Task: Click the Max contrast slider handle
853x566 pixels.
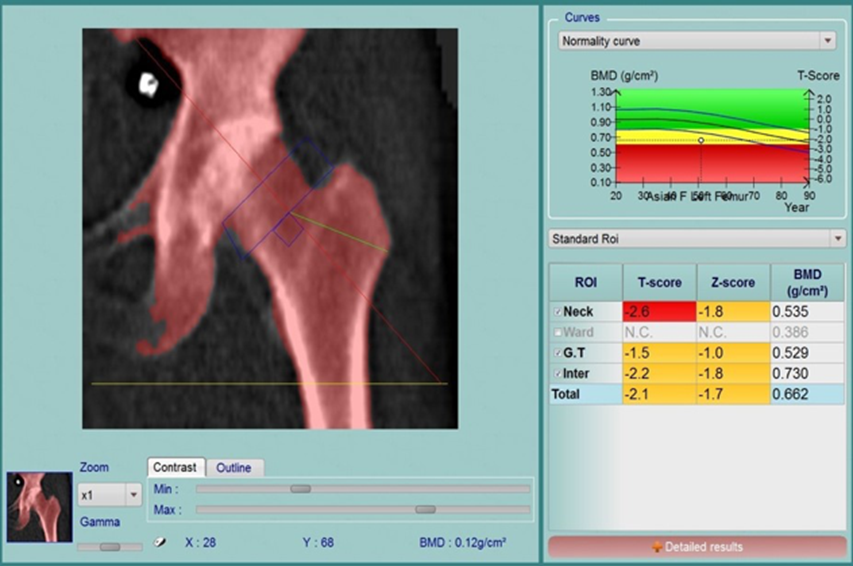Action: 425,509
